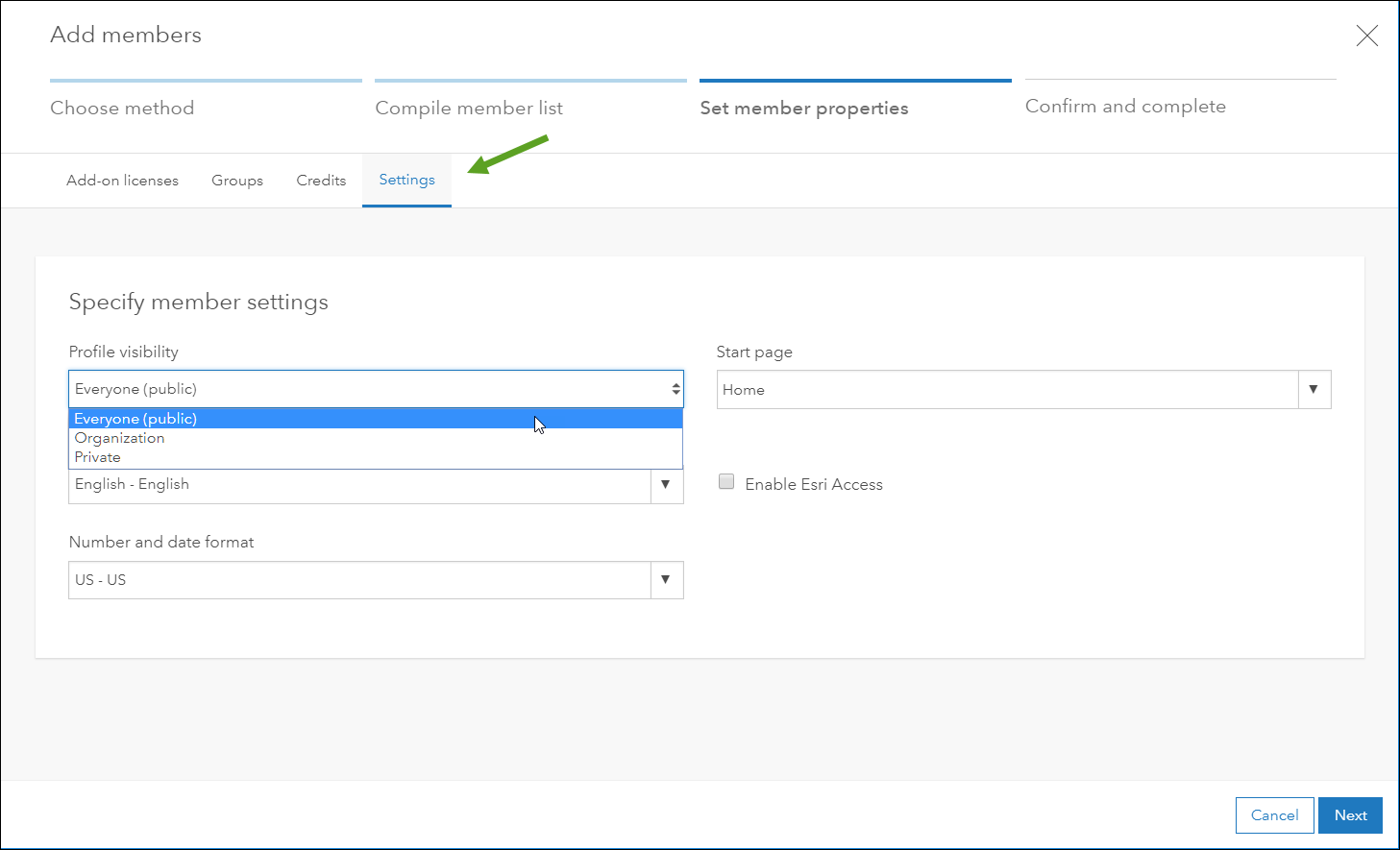The width and height of the screenshot is (1400, 850).
Task: Switch to the Add-on licenses tab
Action: tap(122, 181)
